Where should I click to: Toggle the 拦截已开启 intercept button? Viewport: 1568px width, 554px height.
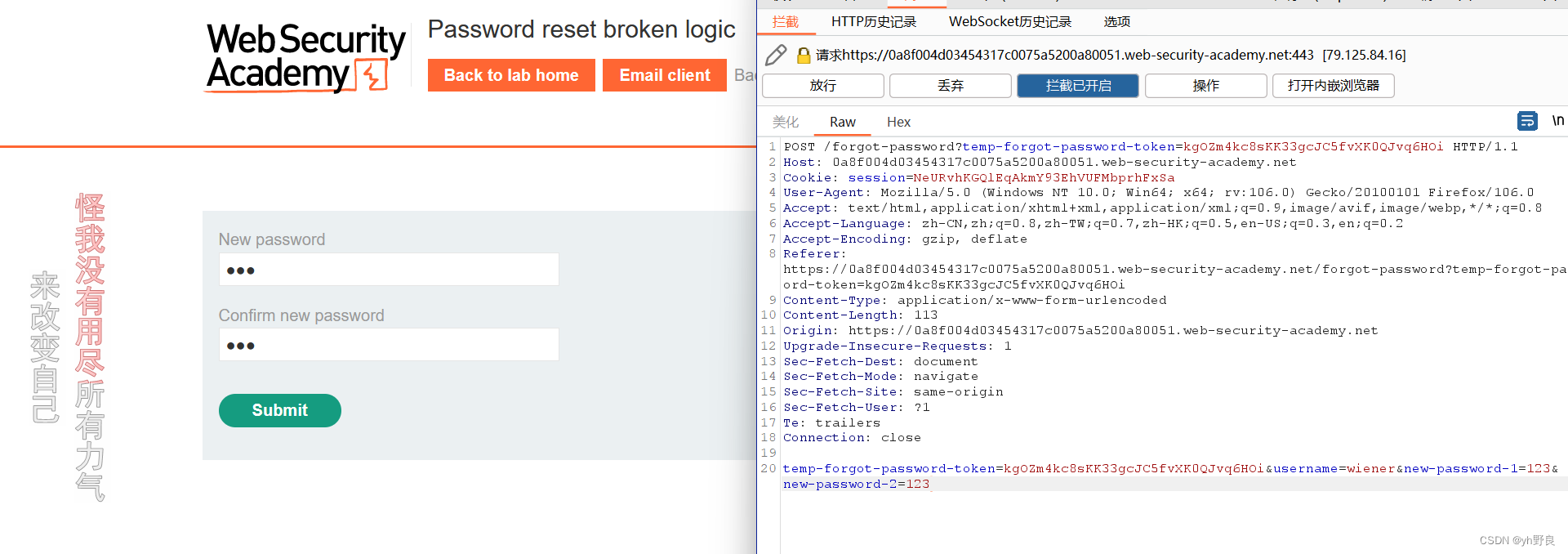pos(1078,86)
